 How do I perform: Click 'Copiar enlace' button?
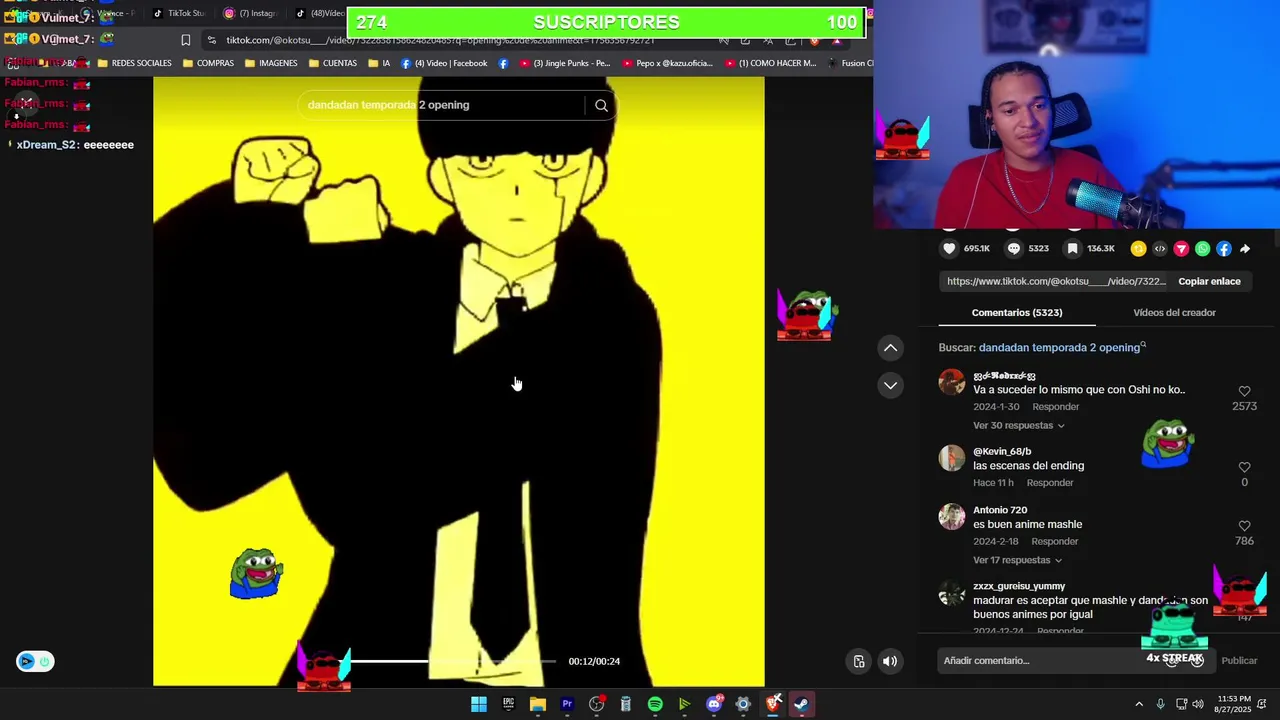[x=1209, y=281]
